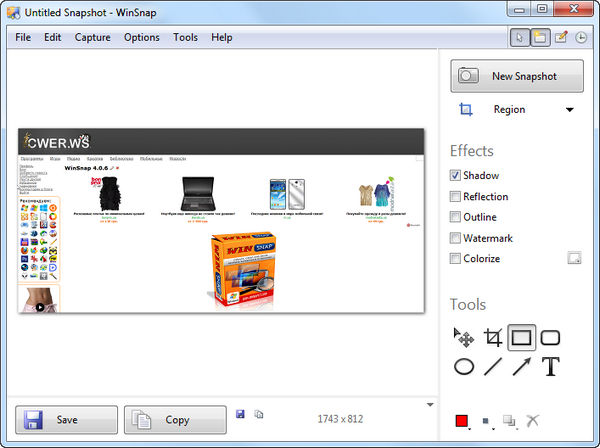
Task: Select the Crop tool in Tools panel
Action: (x=492, y=338)
